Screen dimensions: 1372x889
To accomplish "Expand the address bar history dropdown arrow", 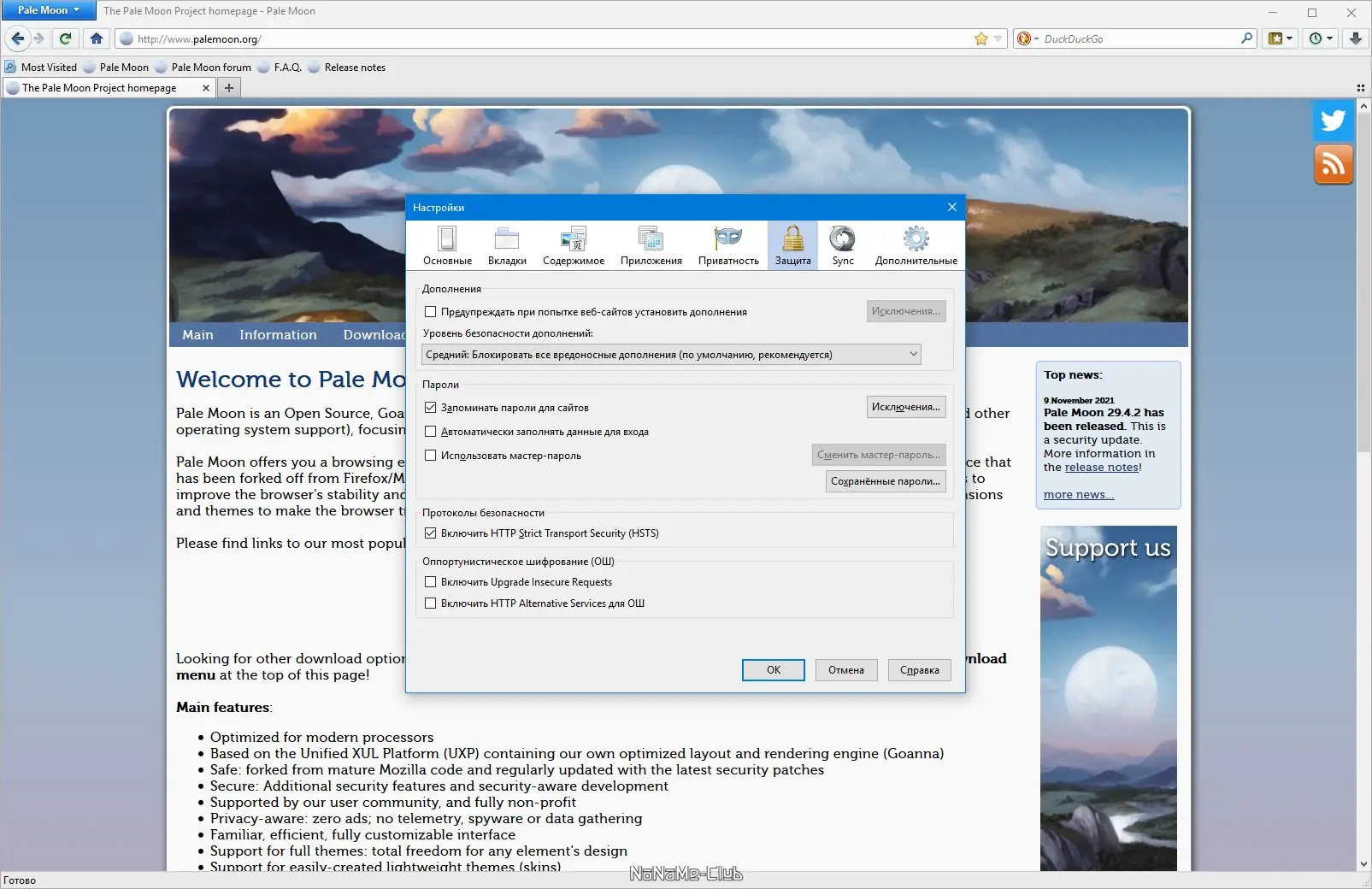I will pyautogui.click(x=998, y=38).
